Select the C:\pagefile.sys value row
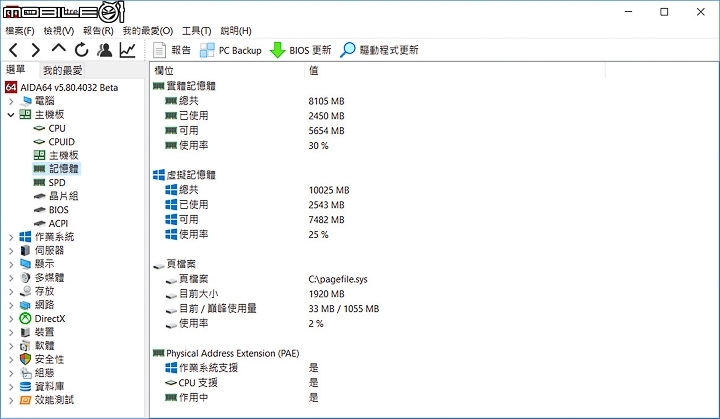The height and width of the screenshot is (419, 720). [338, 279]
